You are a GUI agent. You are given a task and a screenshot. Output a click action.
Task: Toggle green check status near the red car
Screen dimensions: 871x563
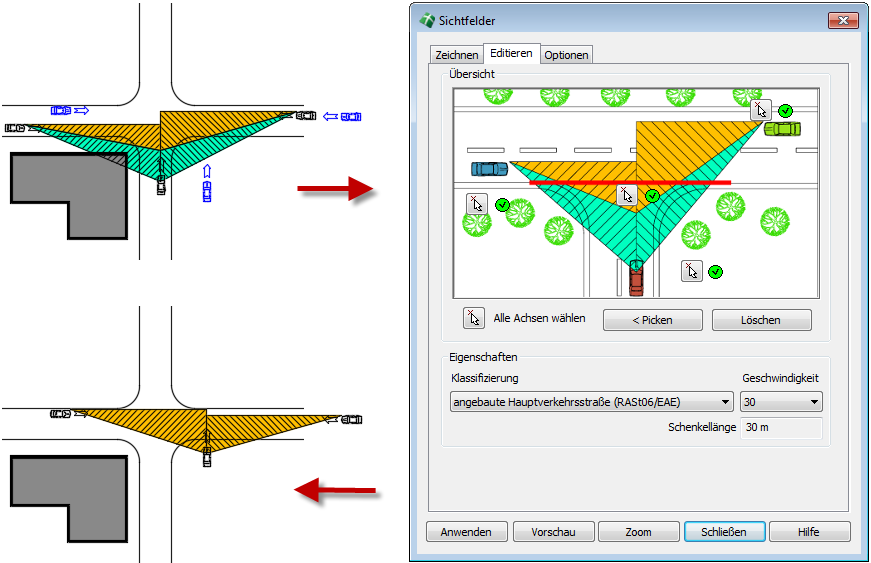(716, 271)
